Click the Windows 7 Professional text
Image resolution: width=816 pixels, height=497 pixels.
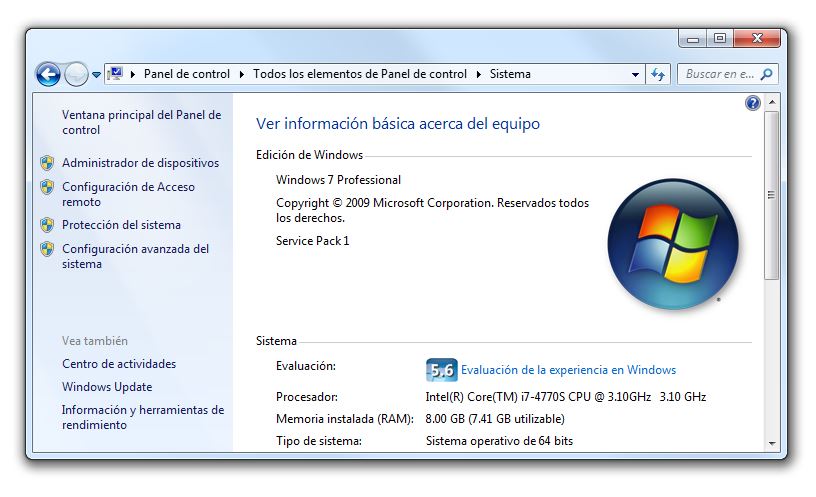coord(338,180)
